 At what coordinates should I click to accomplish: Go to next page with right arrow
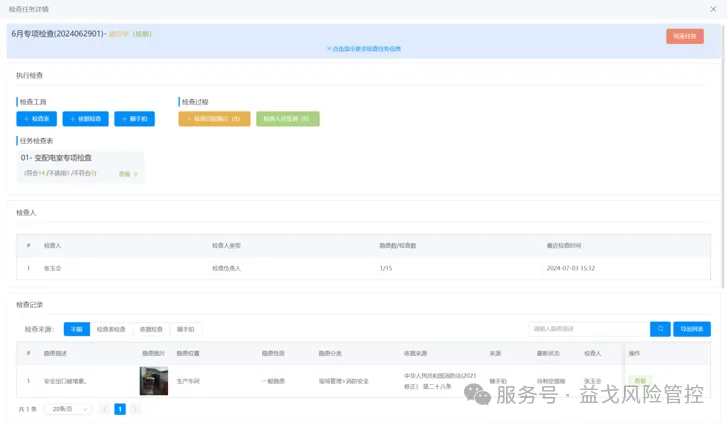click(135, 409)
